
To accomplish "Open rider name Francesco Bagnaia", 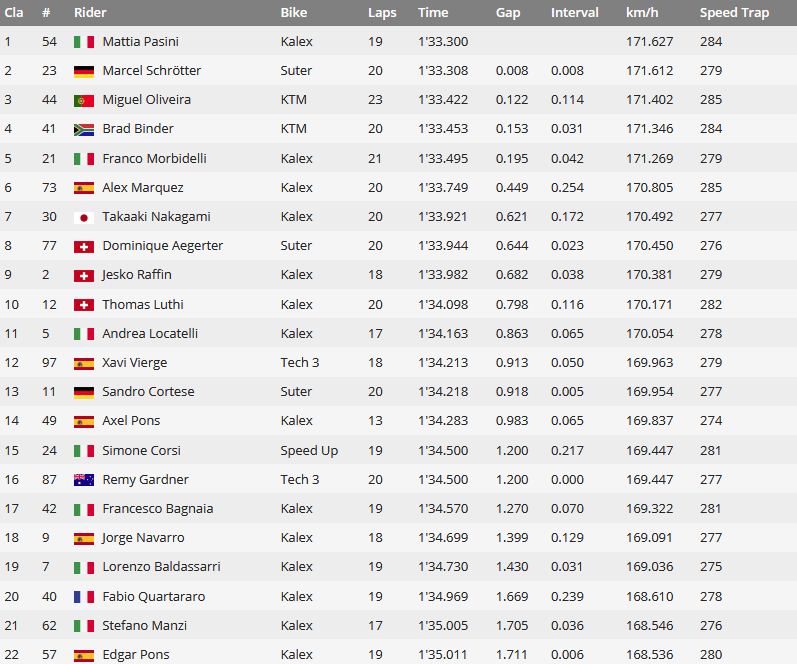I will click(158, 509).
